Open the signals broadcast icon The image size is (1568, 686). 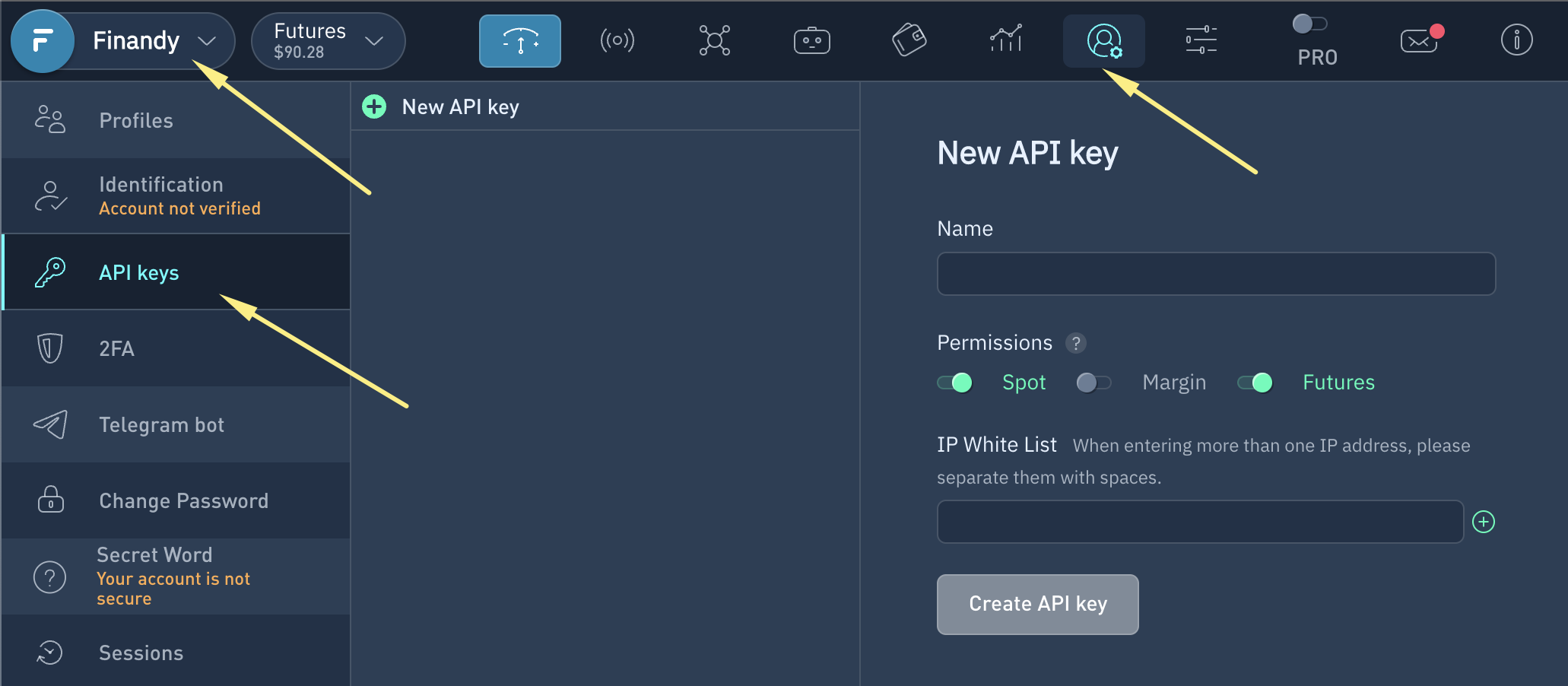tap(617, 41)
